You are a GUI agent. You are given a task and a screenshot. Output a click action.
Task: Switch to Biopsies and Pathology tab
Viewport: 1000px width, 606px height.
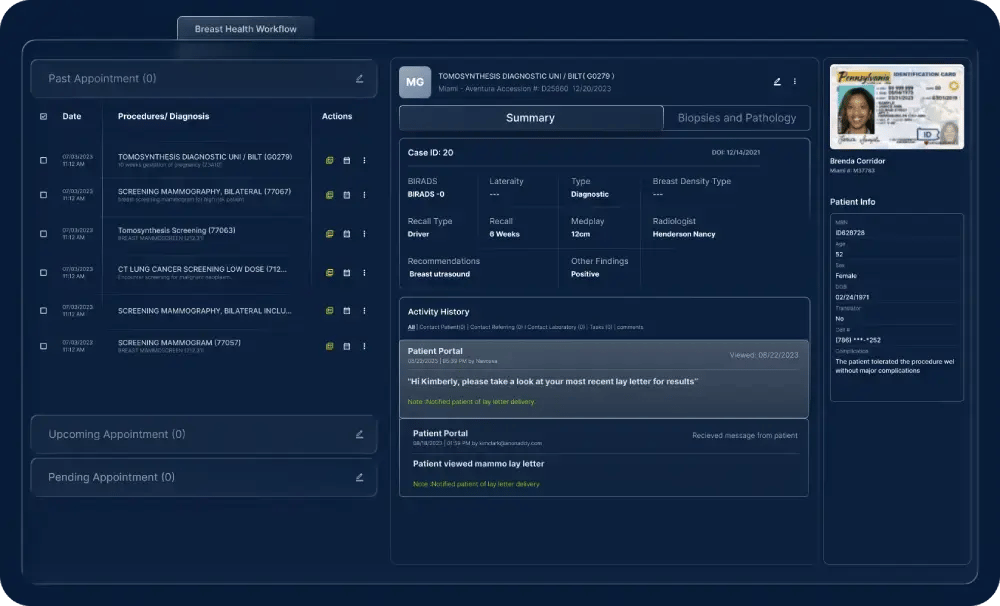(737, 118)
